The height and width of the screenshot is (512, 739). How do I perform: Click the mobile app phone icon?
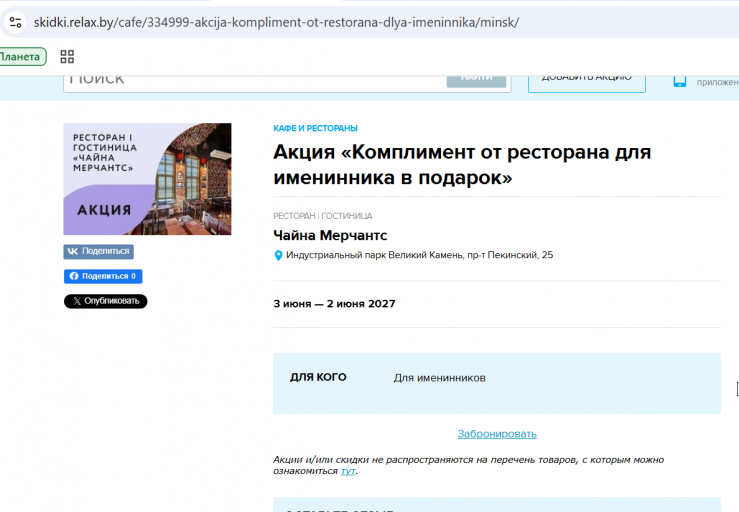click(679, 81)
